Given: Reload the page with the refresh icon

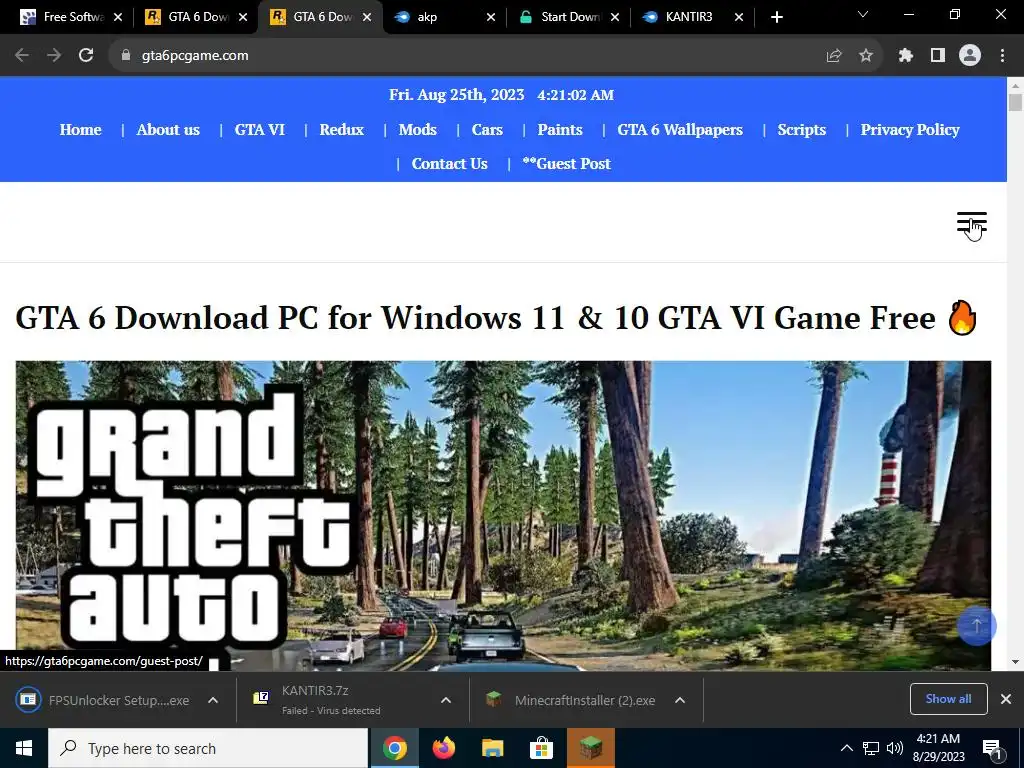Looking at the screenshot, I should point(86,56).
